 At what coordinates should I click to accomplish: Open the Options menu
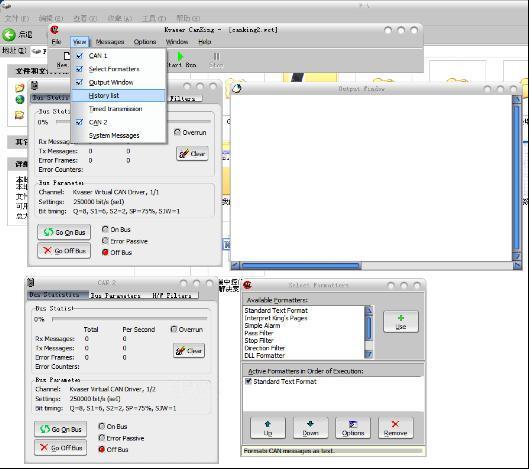pos(145,42)
